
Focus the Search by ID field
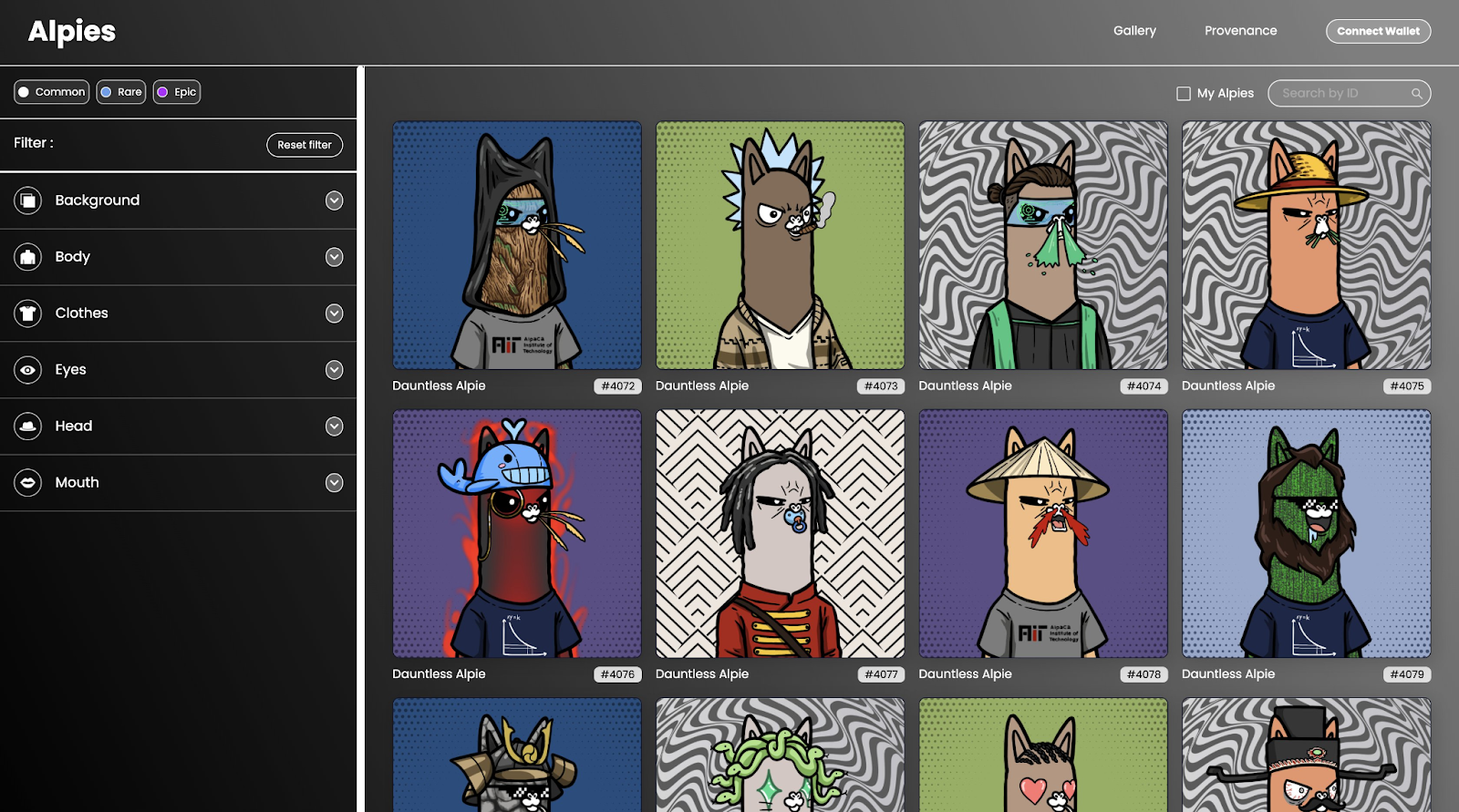1349,93
